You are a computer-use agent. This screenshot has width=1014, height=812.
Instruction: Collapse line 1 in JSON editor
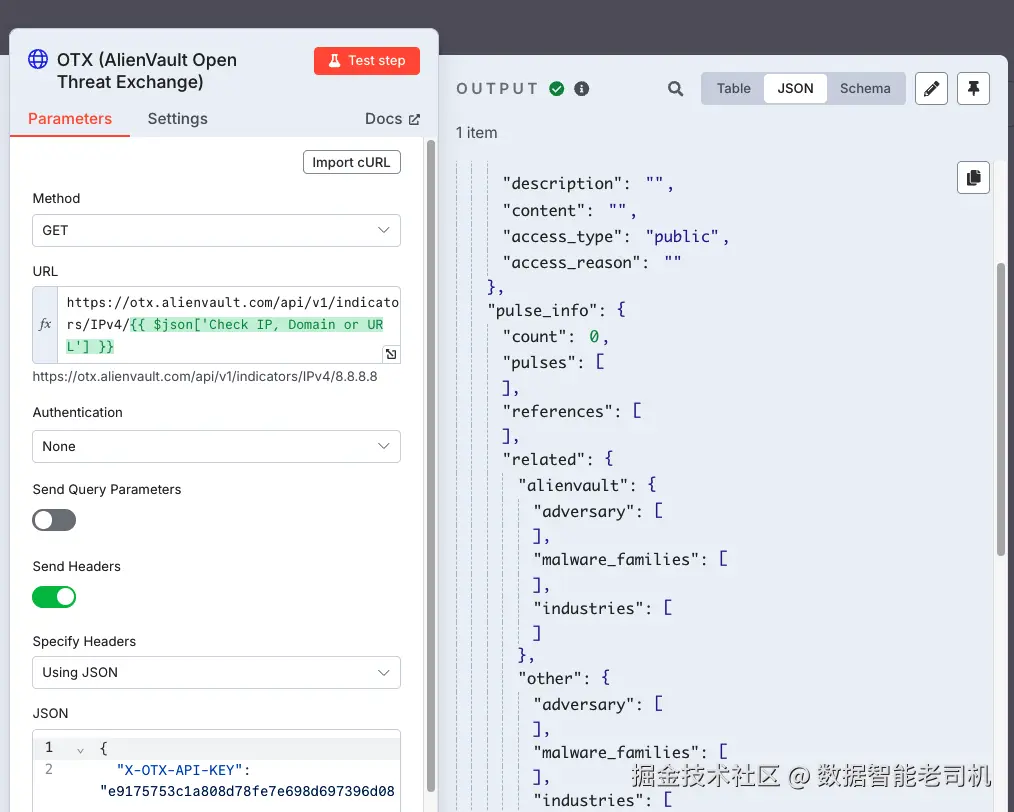pos(80,751)
